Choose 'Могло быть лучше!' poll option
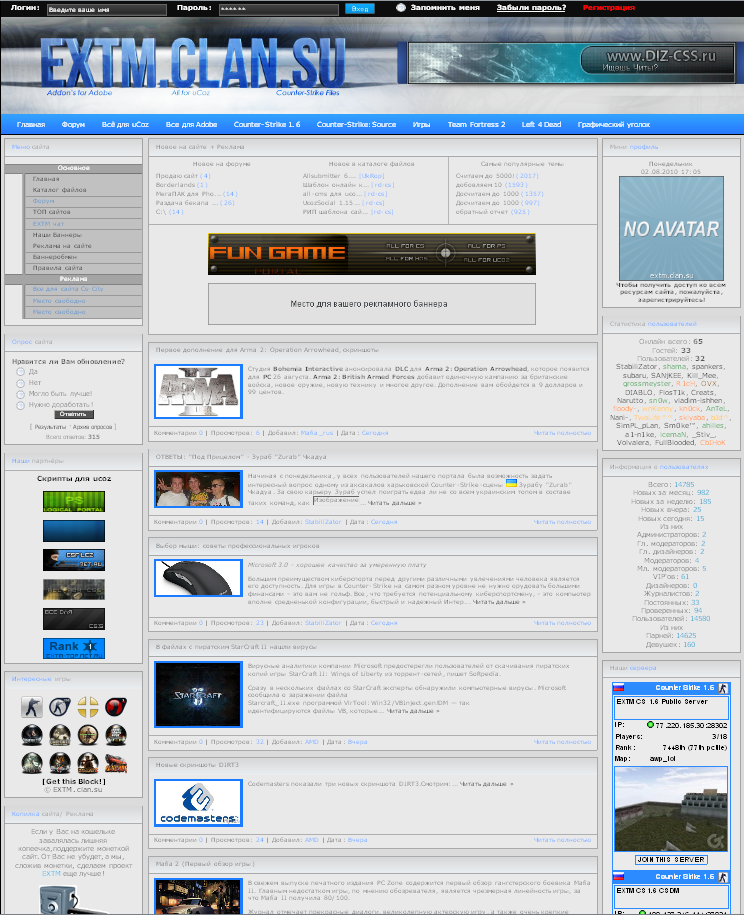Image resolution: width=744 pixels, height=915 pixels. coord(21,394)
